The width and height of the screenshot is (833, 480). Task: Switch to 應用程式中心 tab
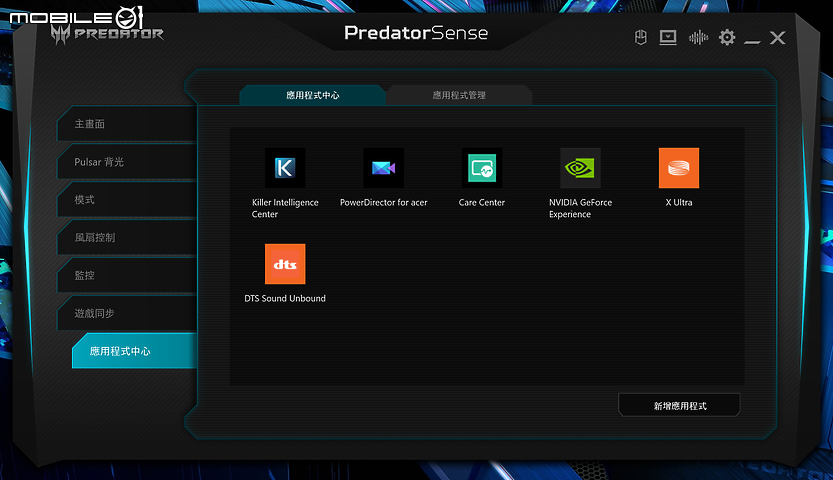pyautogui.click(x=312, y=95)
